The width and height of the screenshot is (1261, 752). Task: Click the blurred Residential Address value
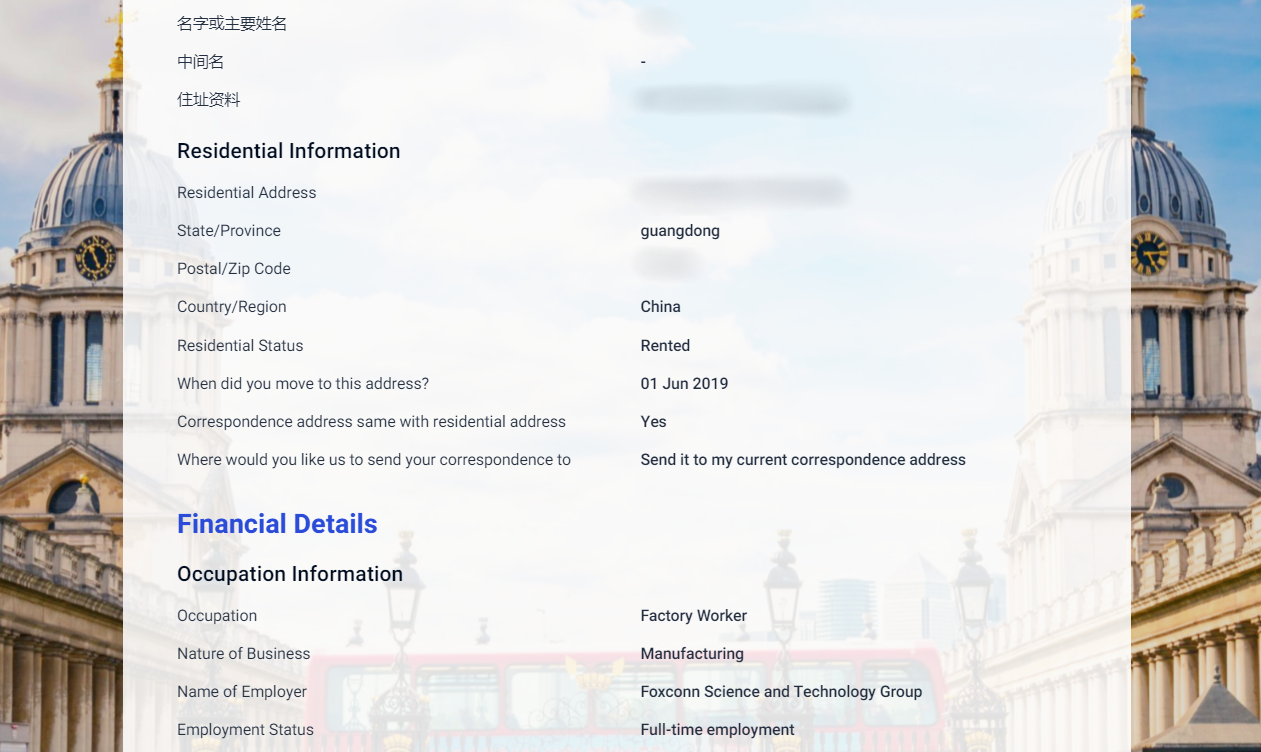click(741, 191)
